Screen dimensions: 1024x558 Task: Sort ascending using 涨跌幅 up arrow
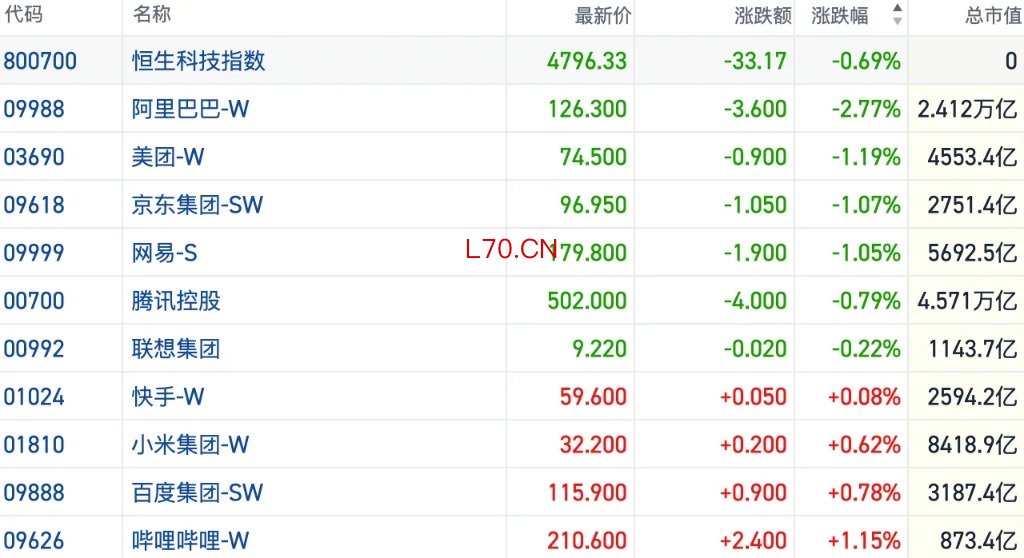[x=897, y=8]
